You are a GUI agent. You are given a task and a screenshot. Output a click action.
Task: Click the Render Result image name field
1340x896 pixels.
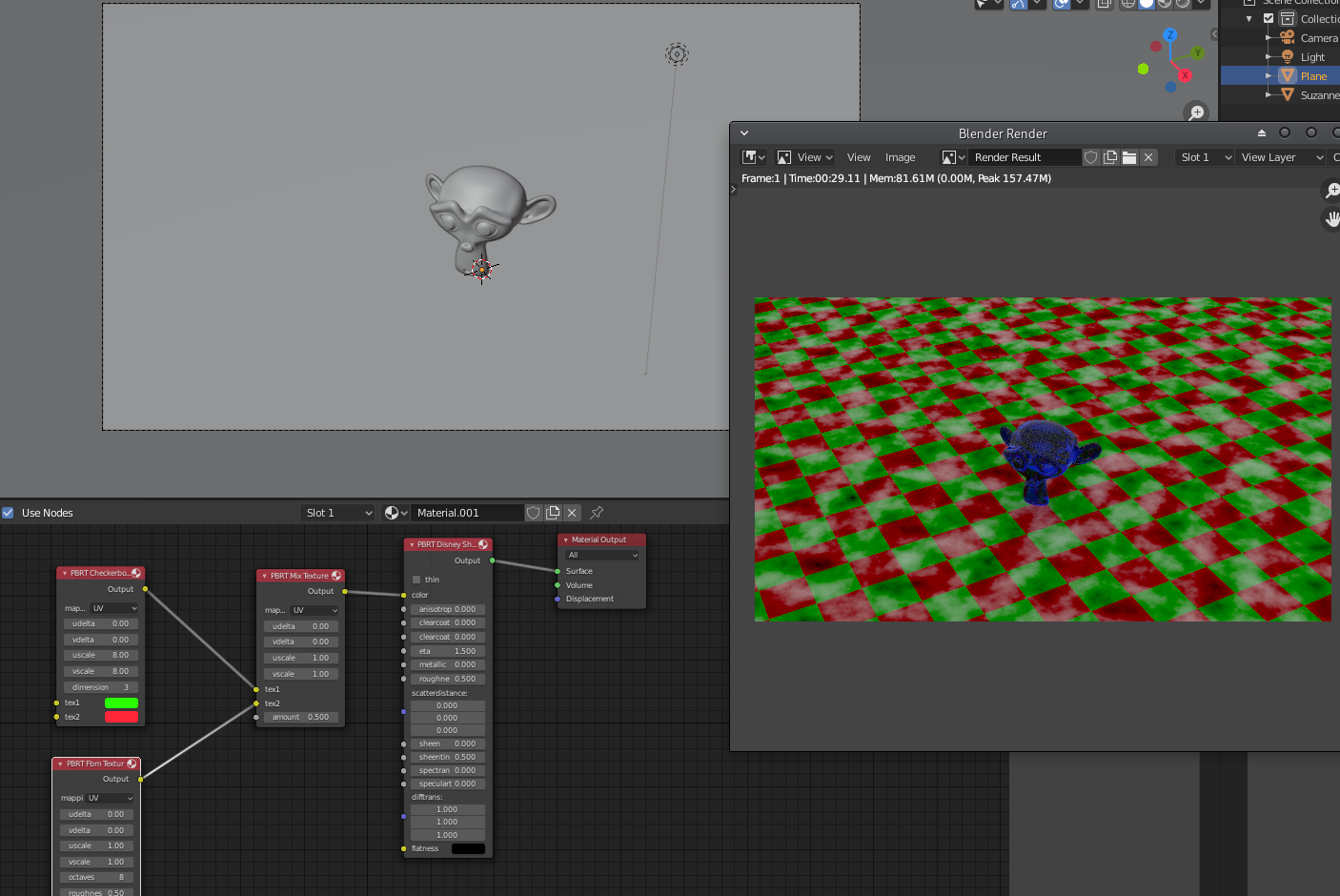pyautogui.click(x=1025, y=157)
